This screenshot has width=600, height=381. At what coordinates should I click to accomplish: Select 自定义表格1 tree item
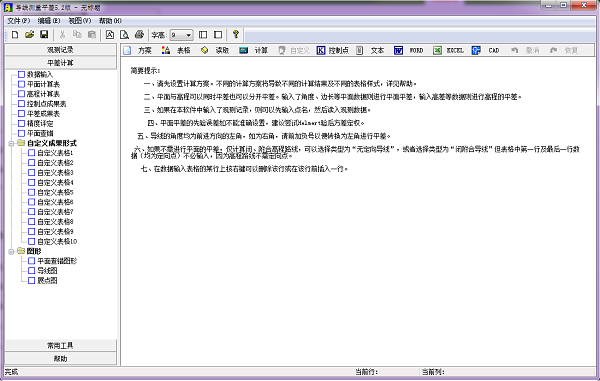(55, 153)
